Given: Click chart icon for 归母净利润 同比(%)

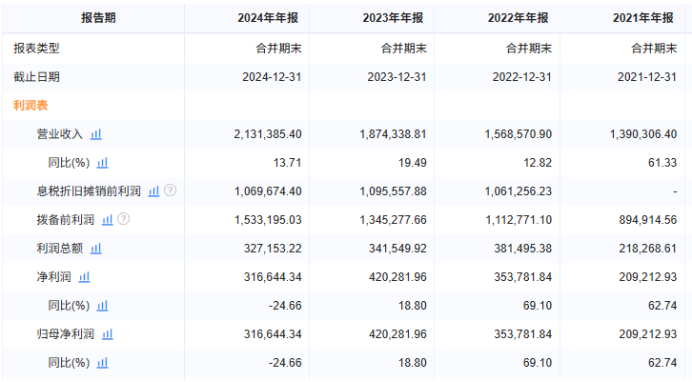Looking at the screenshot, I should coord(102,363).
